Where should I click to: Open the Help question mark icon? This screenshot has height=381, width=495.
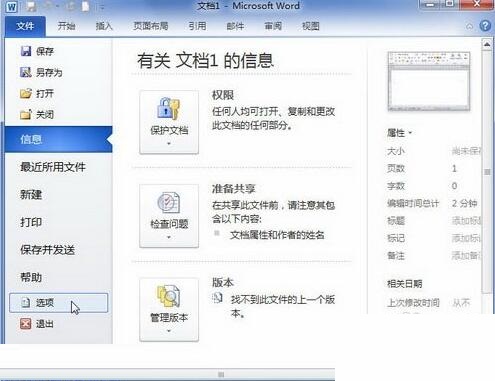485,26
